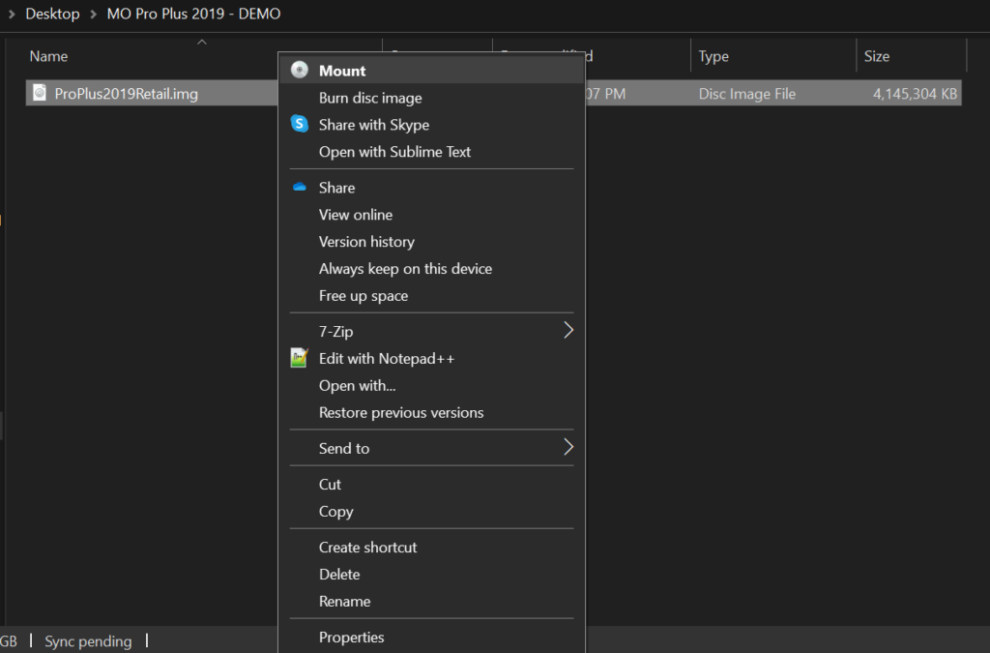This screenshot has width=990, height=653.
Task: Click the Type column header
Action: 714,56
